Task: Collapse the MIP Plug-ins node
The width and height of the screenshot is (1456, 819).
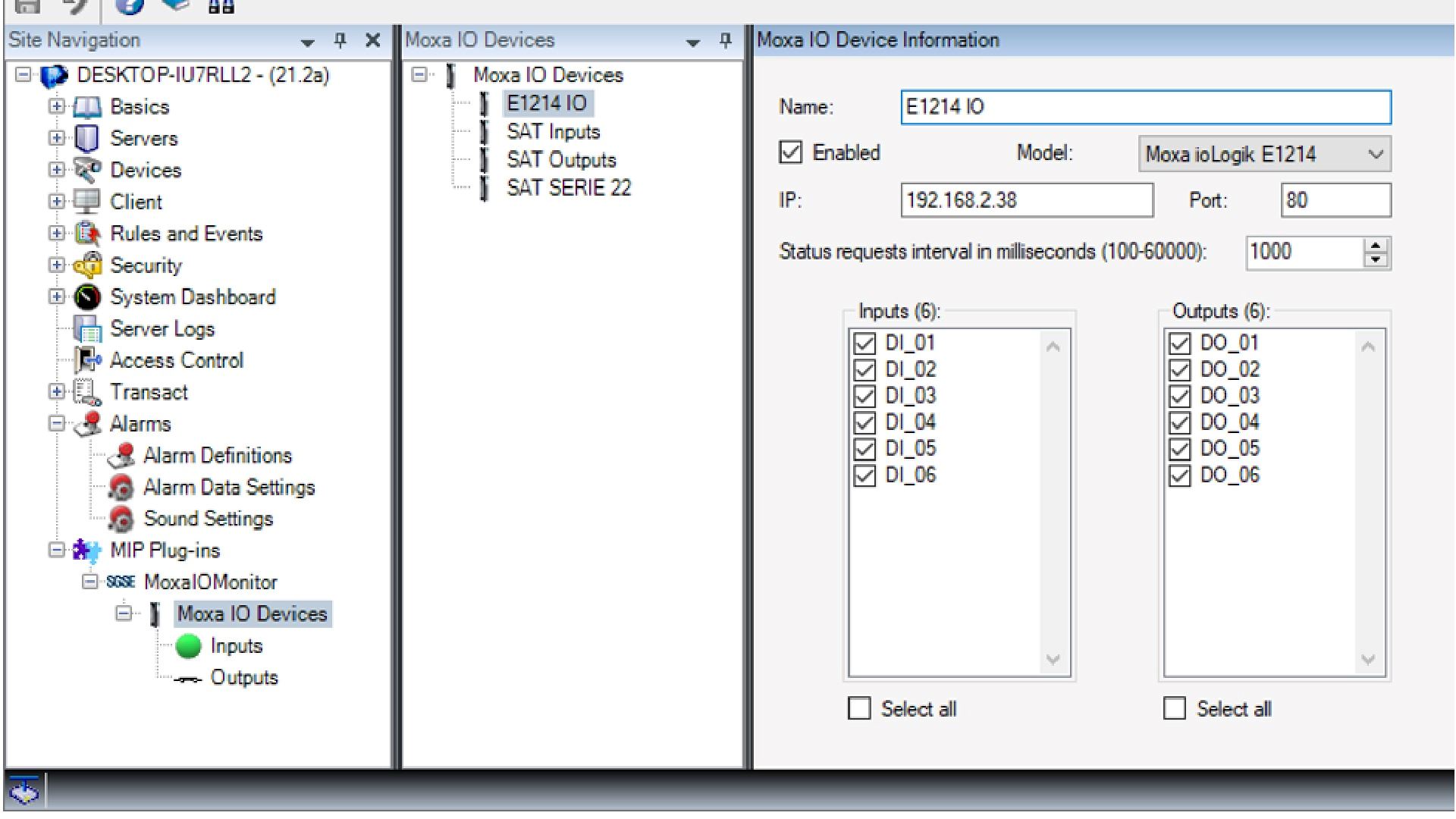Action: (57, 550)
